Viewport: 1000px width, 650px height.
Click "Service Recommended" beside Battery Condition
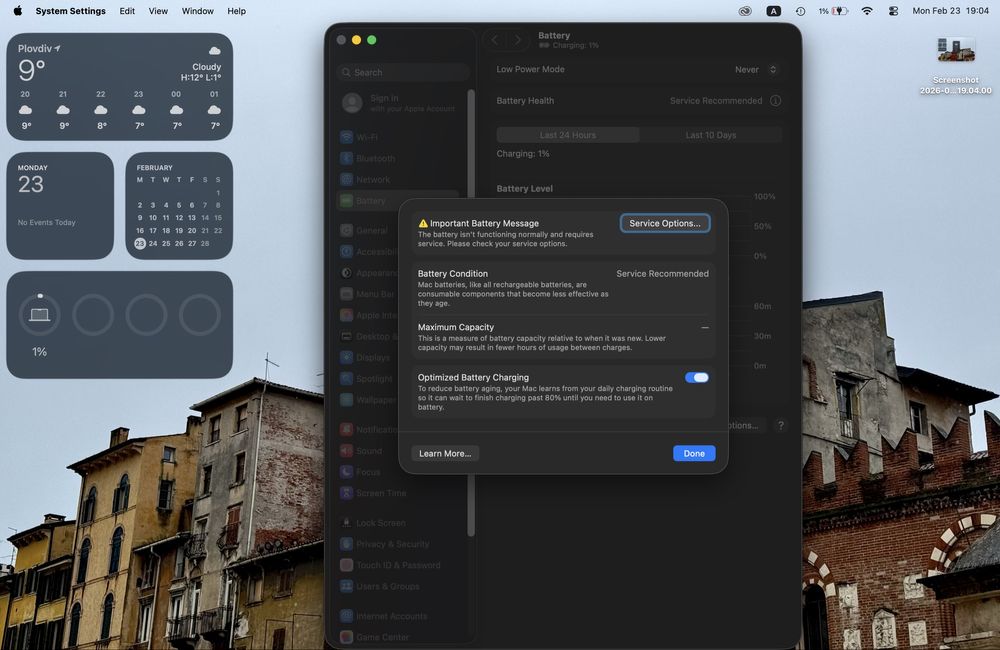pos(662,274)
